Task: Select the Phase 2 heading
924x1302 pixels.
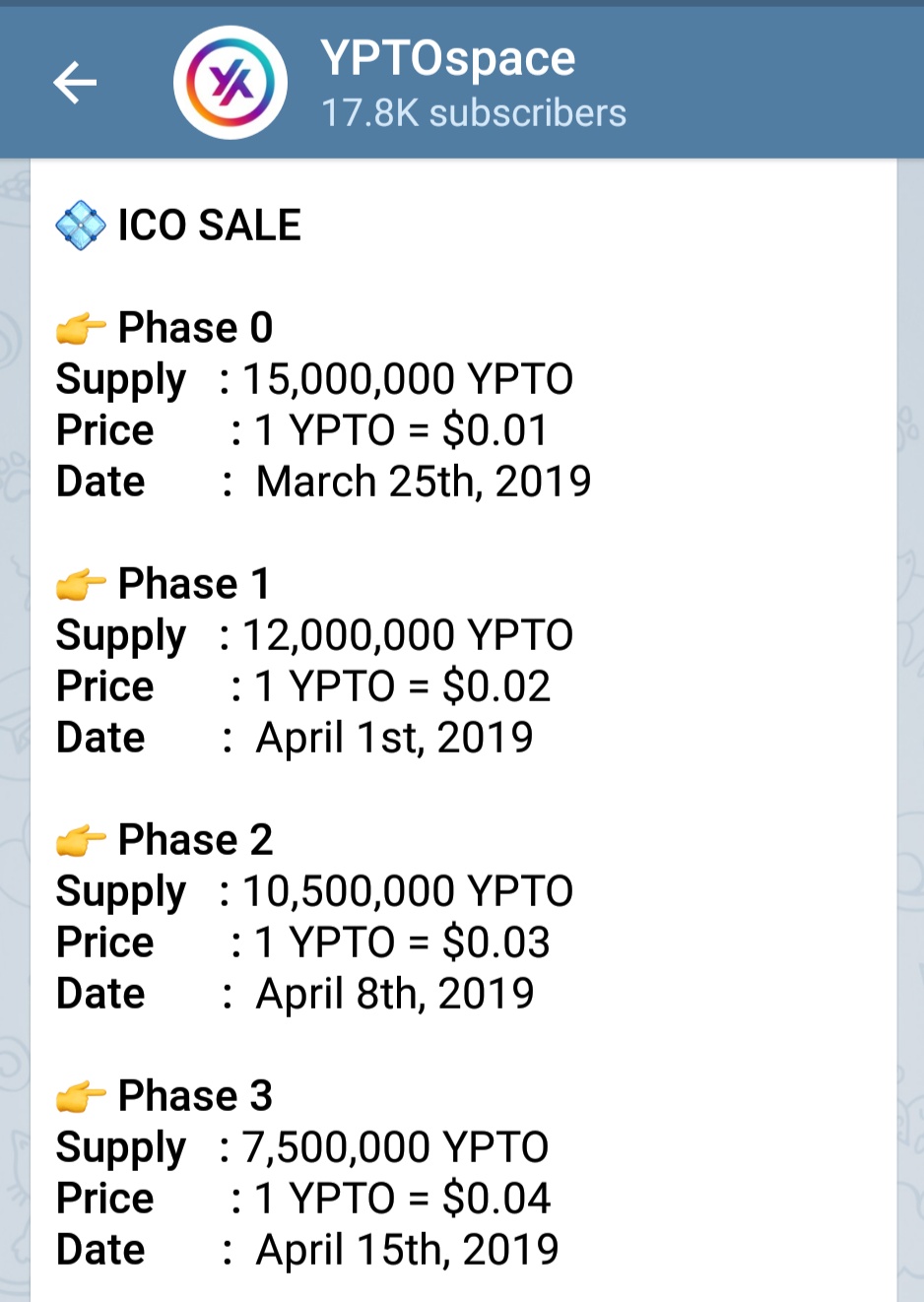Action: (x=195, y=840)
